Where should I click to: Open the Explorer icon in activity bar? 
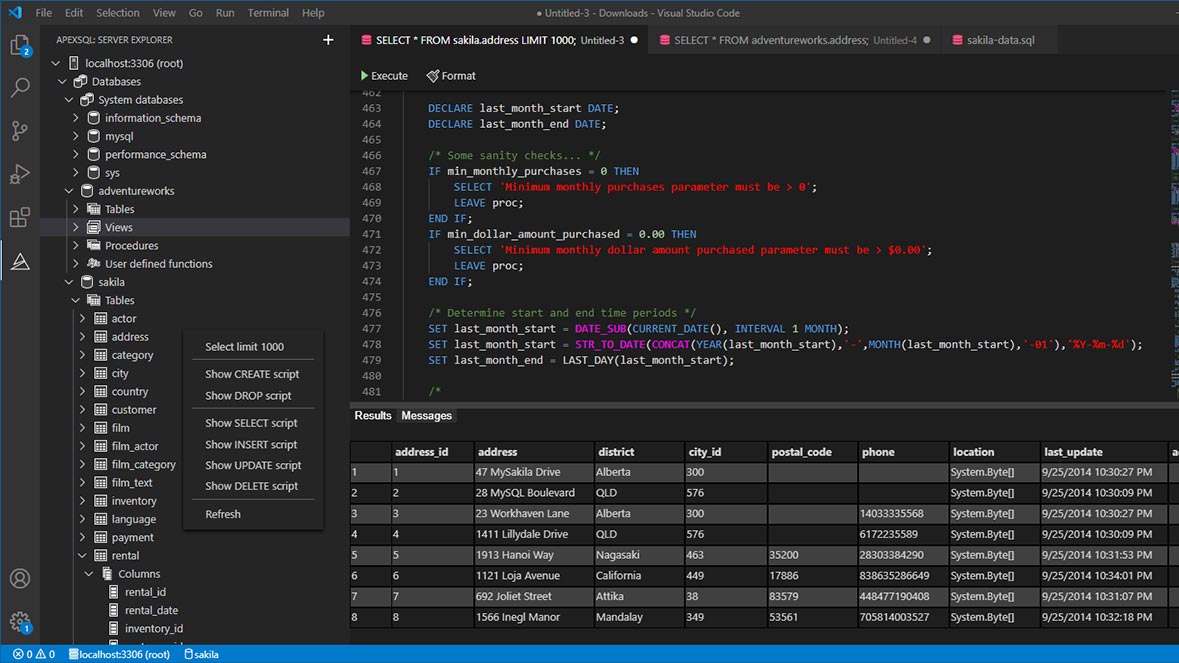(21, 46)
